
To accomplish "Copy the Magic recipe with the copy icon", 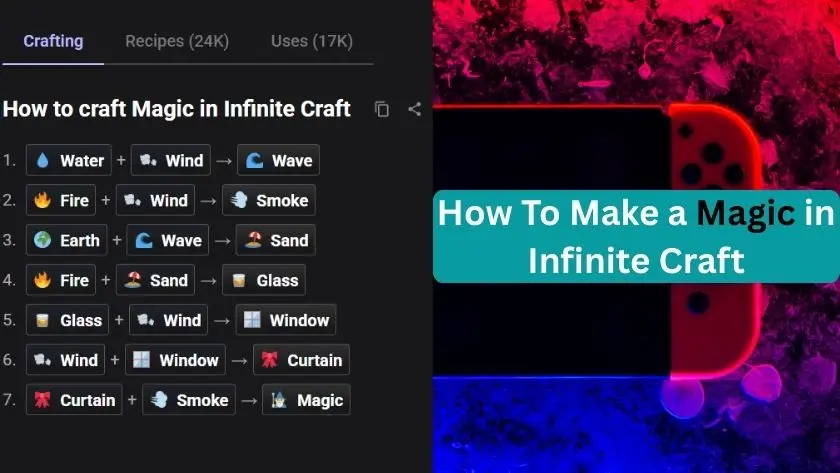I will (382, 109).
